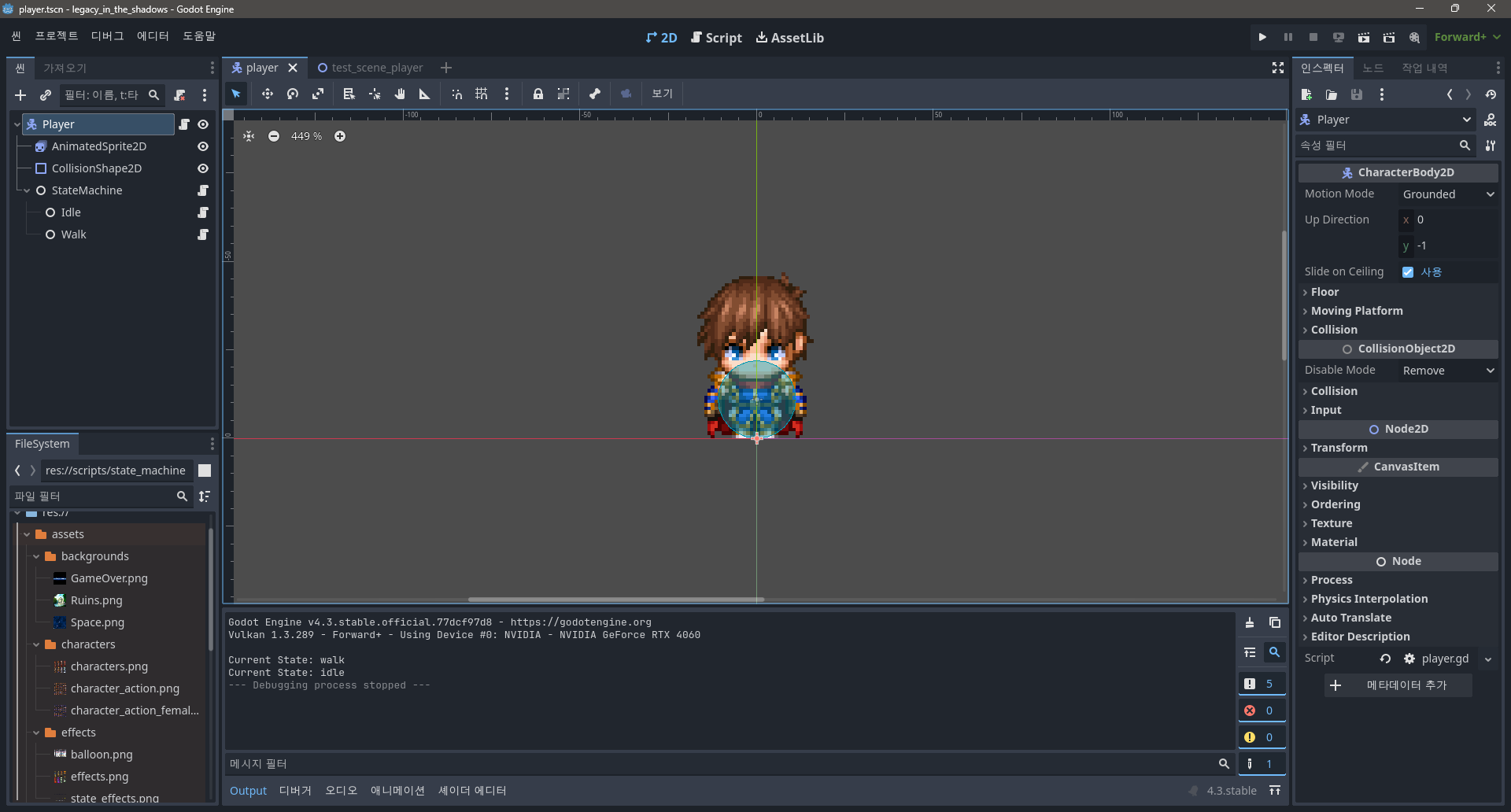Select the Scale Mode tool
The height and width of the screenshot is (812, 1511).
pos(318,94)
